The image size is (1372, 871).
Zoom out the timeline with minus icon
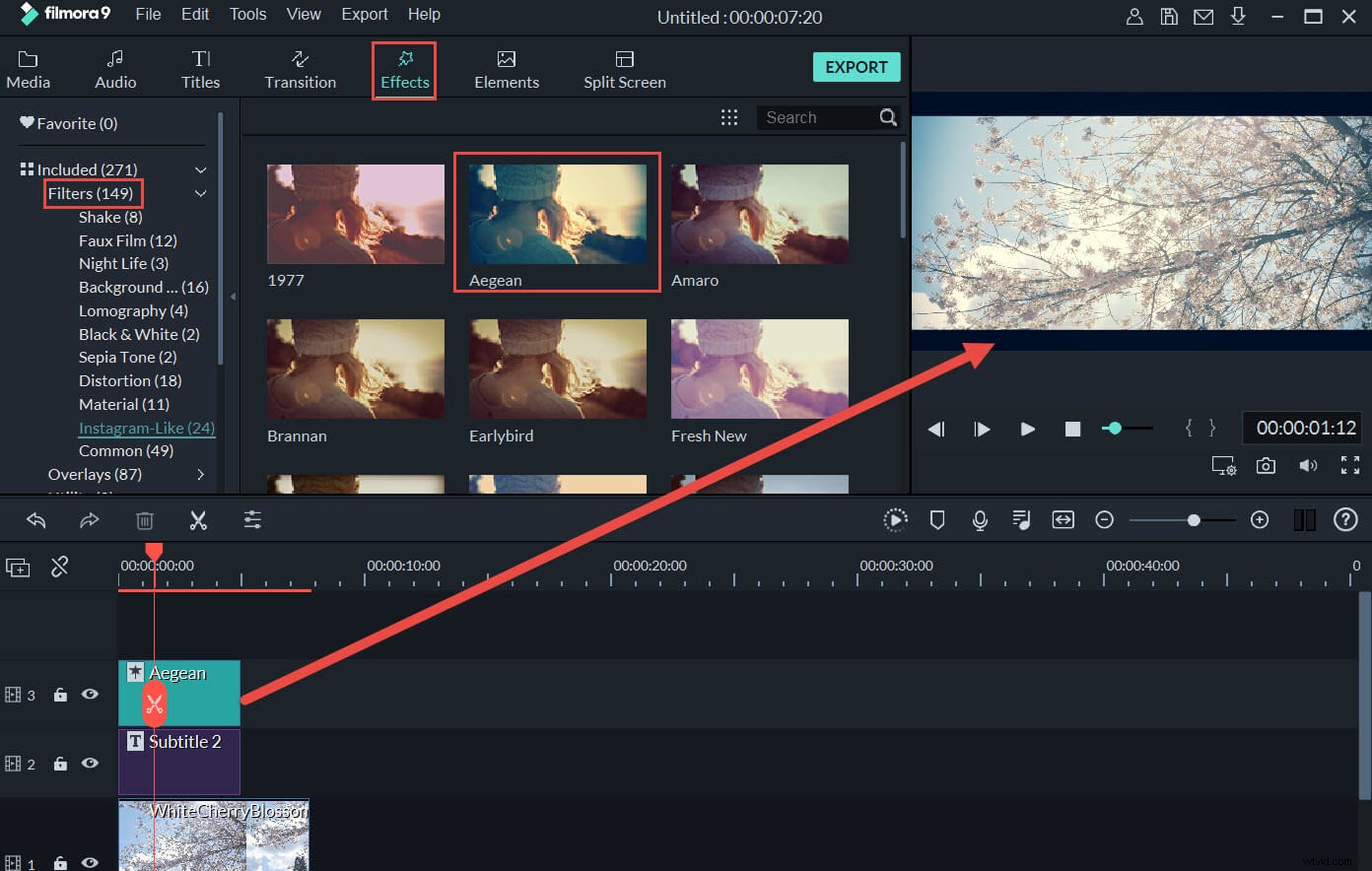(1105, 520)
